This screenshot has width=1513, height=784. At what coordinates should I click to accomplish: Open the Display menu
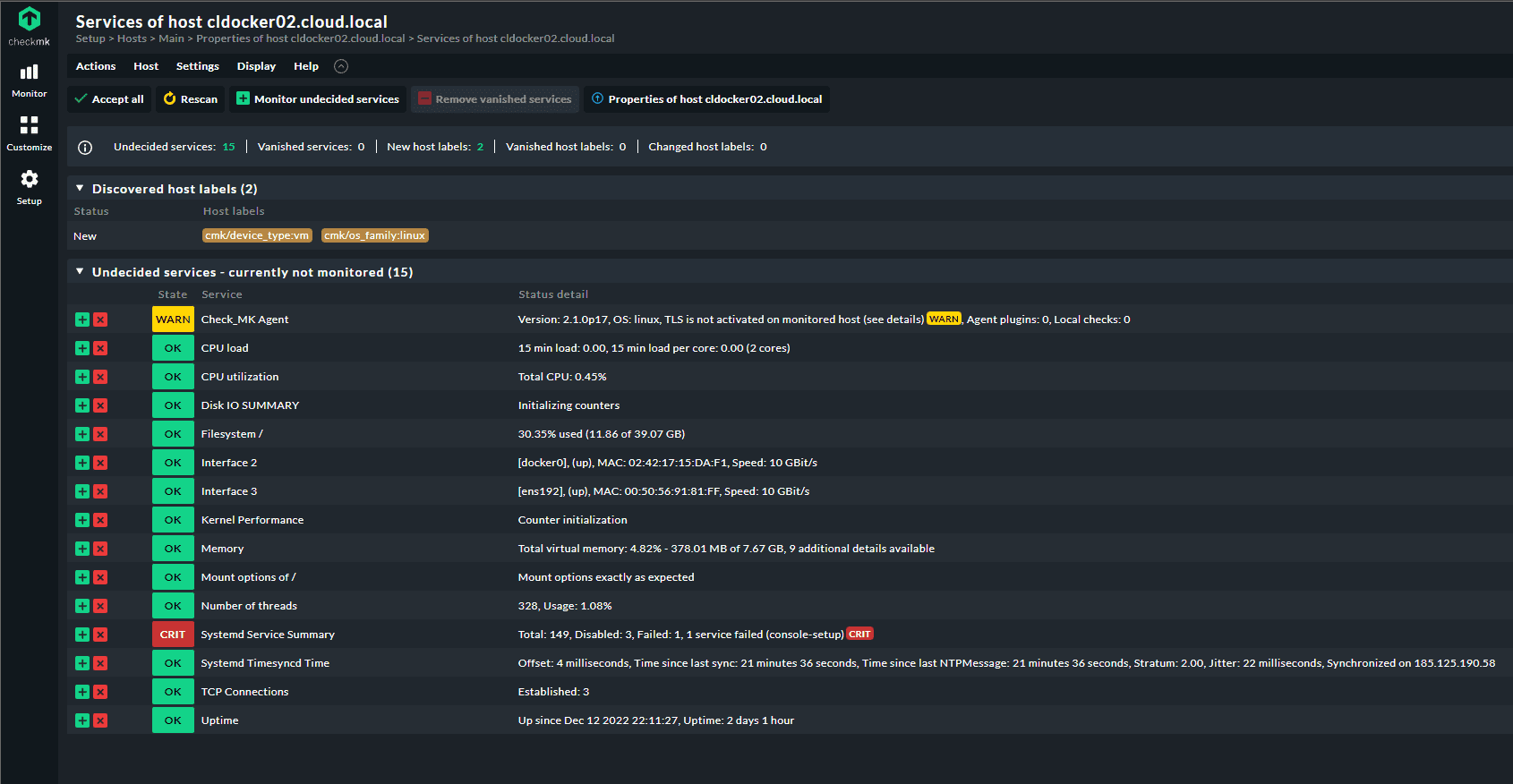(256, 66)
